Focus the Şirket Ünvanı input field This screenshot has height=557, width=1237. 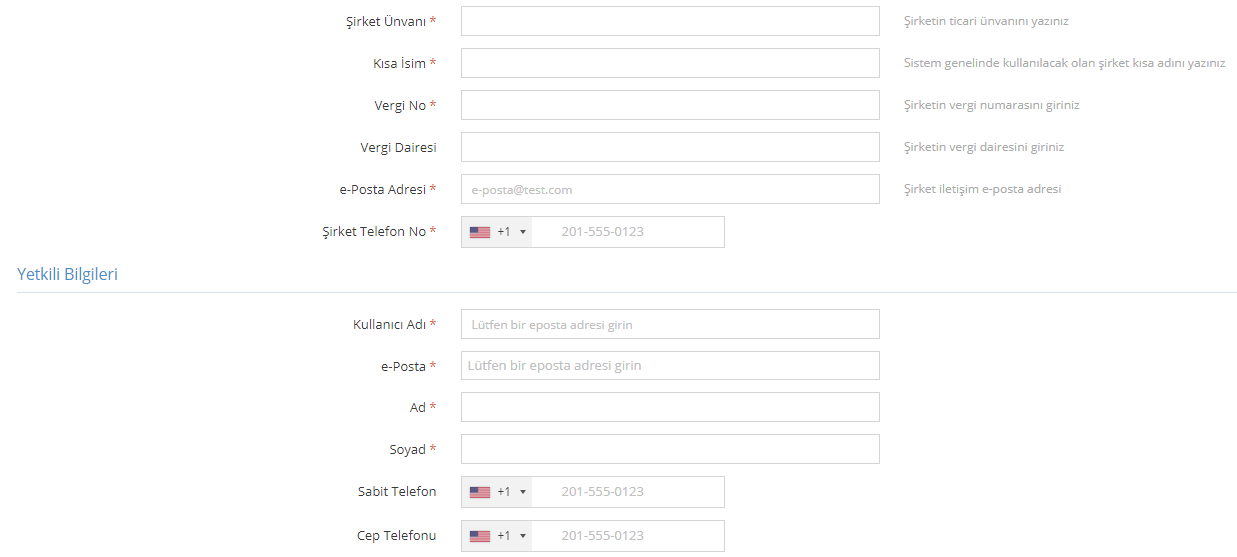tap(670, 21)
